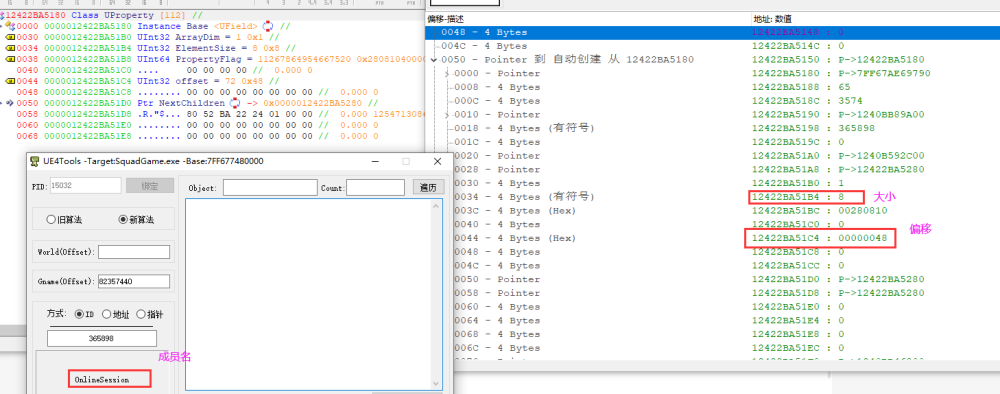Collapse the 0050 Pointer tree node

(x=434, y=60)
